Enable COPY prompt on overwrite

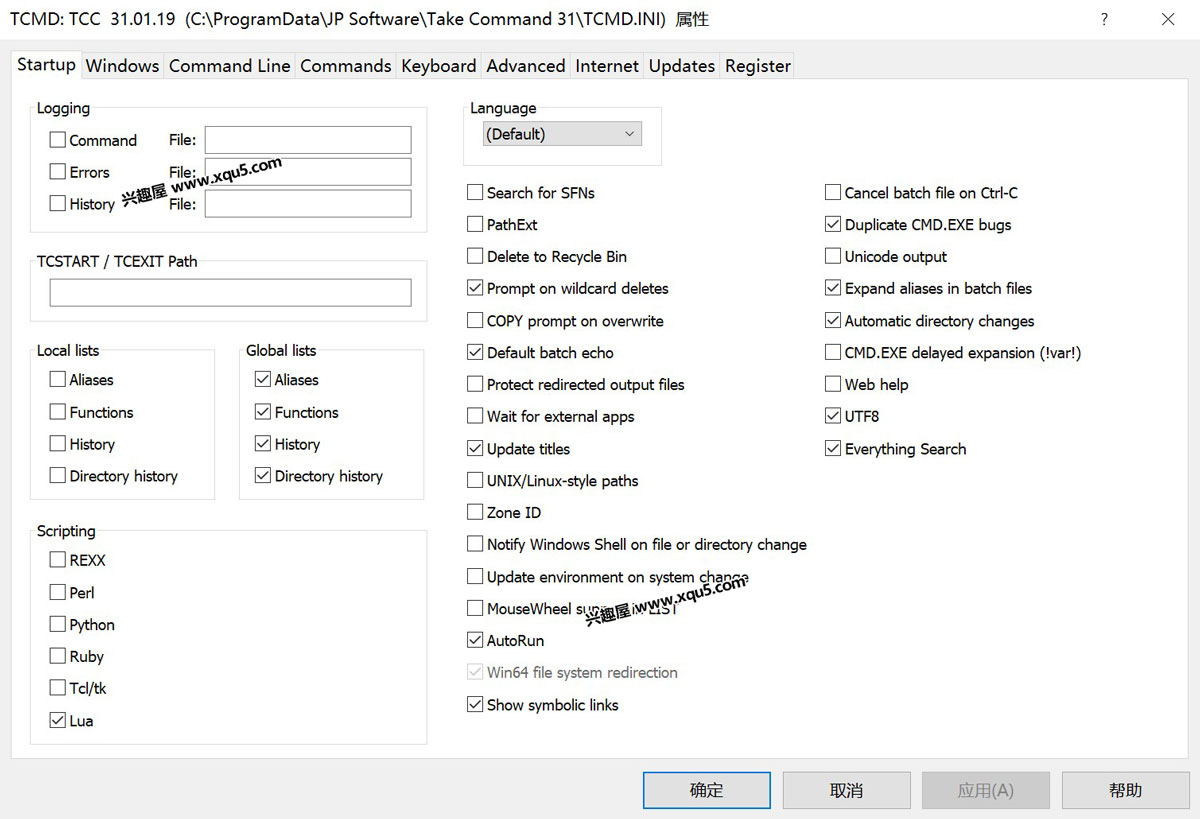click(475, 321)
